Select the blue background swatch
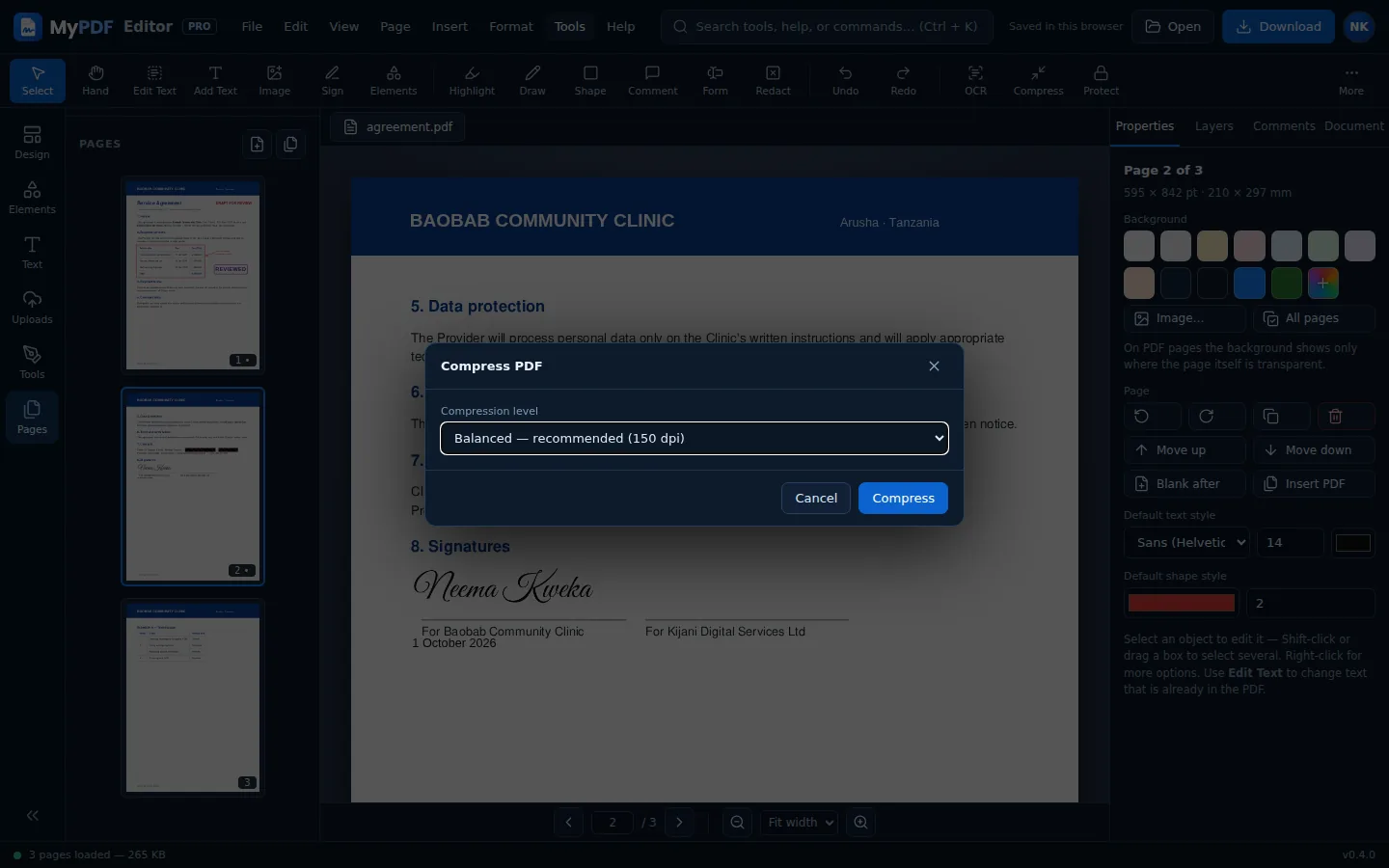Viewport: 1389px width, 868px height. [1249, 283]
